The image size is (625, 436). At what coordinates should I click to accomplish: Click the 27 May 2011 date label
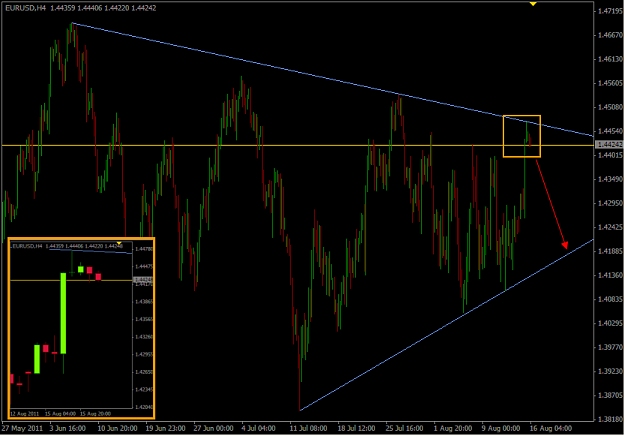pyautogui.click(x=22, y=428)
